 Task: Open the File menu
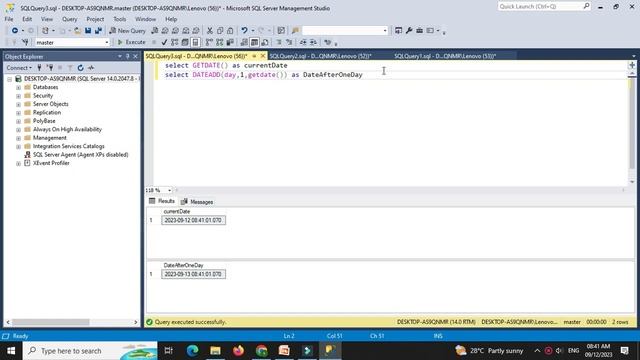pos(9,19)
